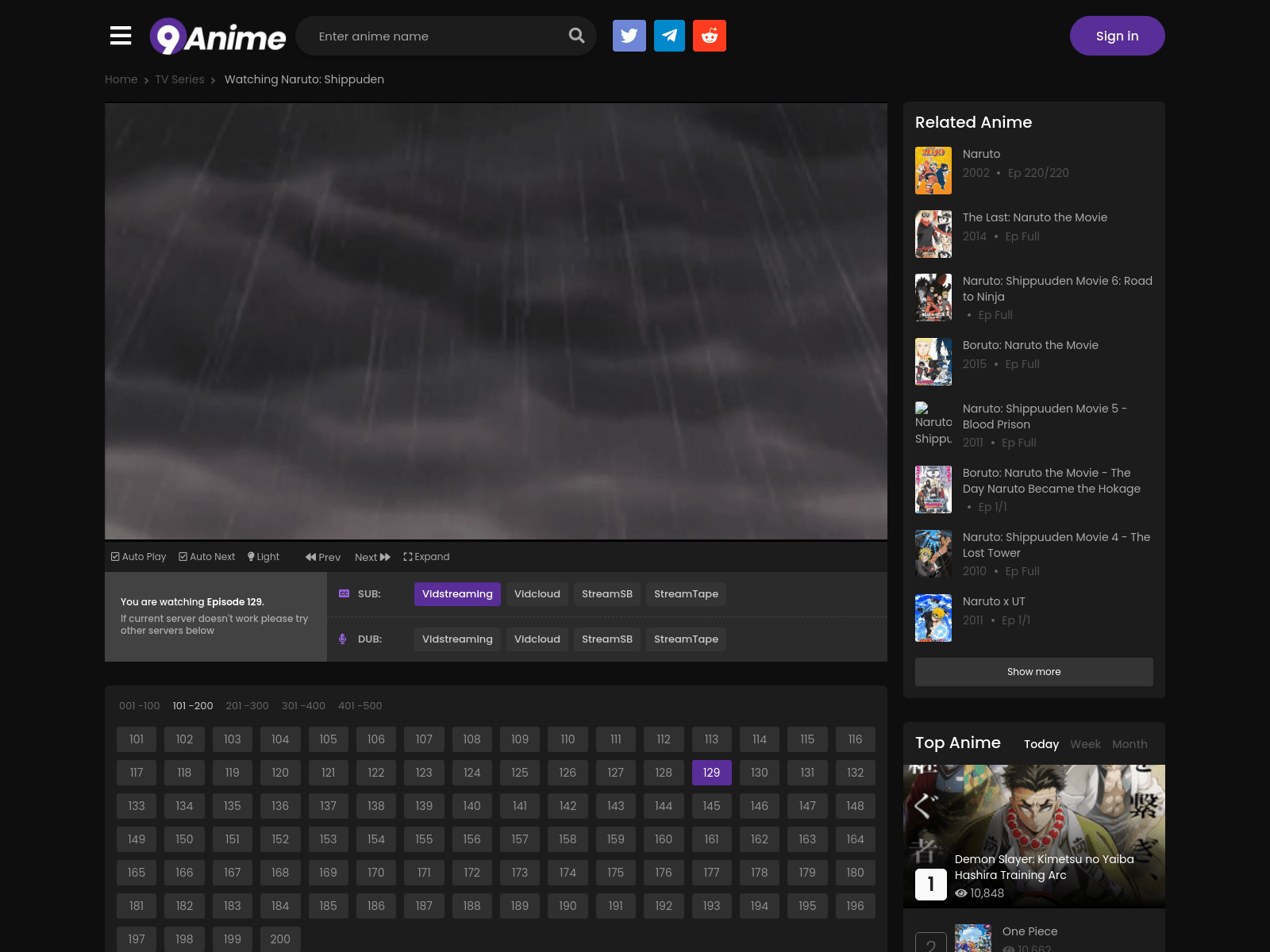Click the Sign in button
The height and width of the screenshot is (952, 1270).
1117,36
